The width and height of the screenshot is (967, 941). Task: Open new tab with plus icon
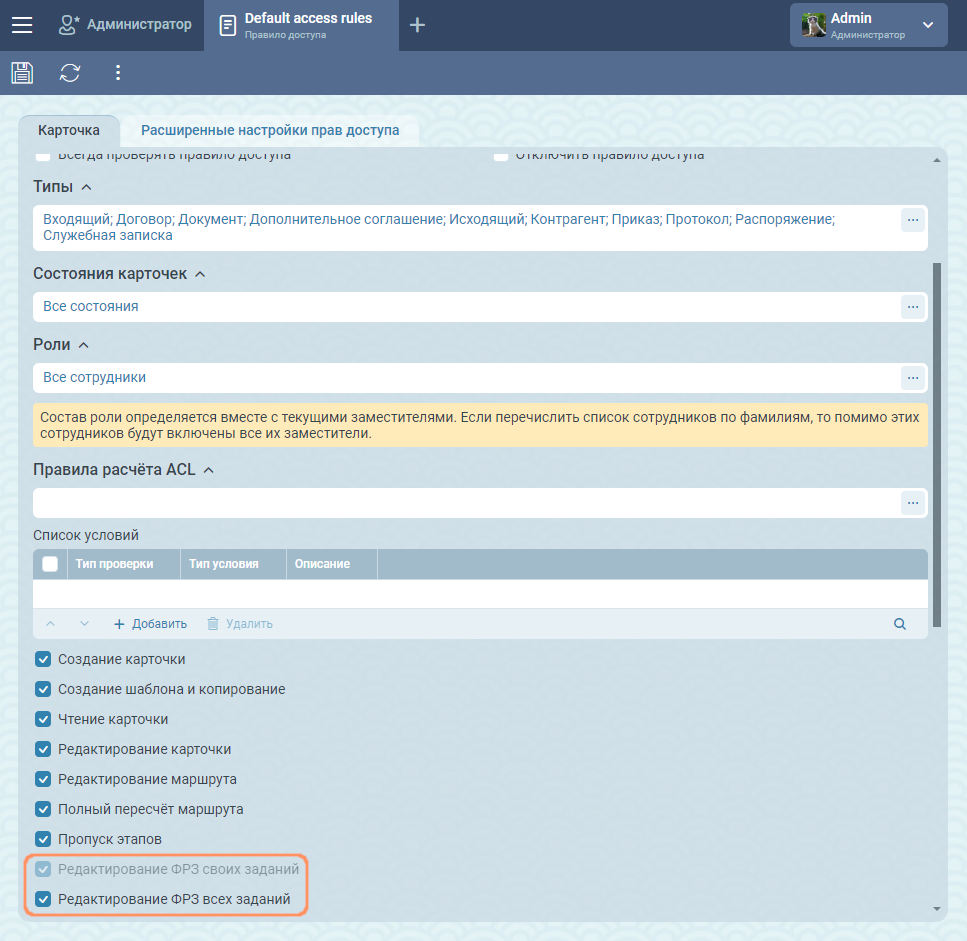coord(418,25)
